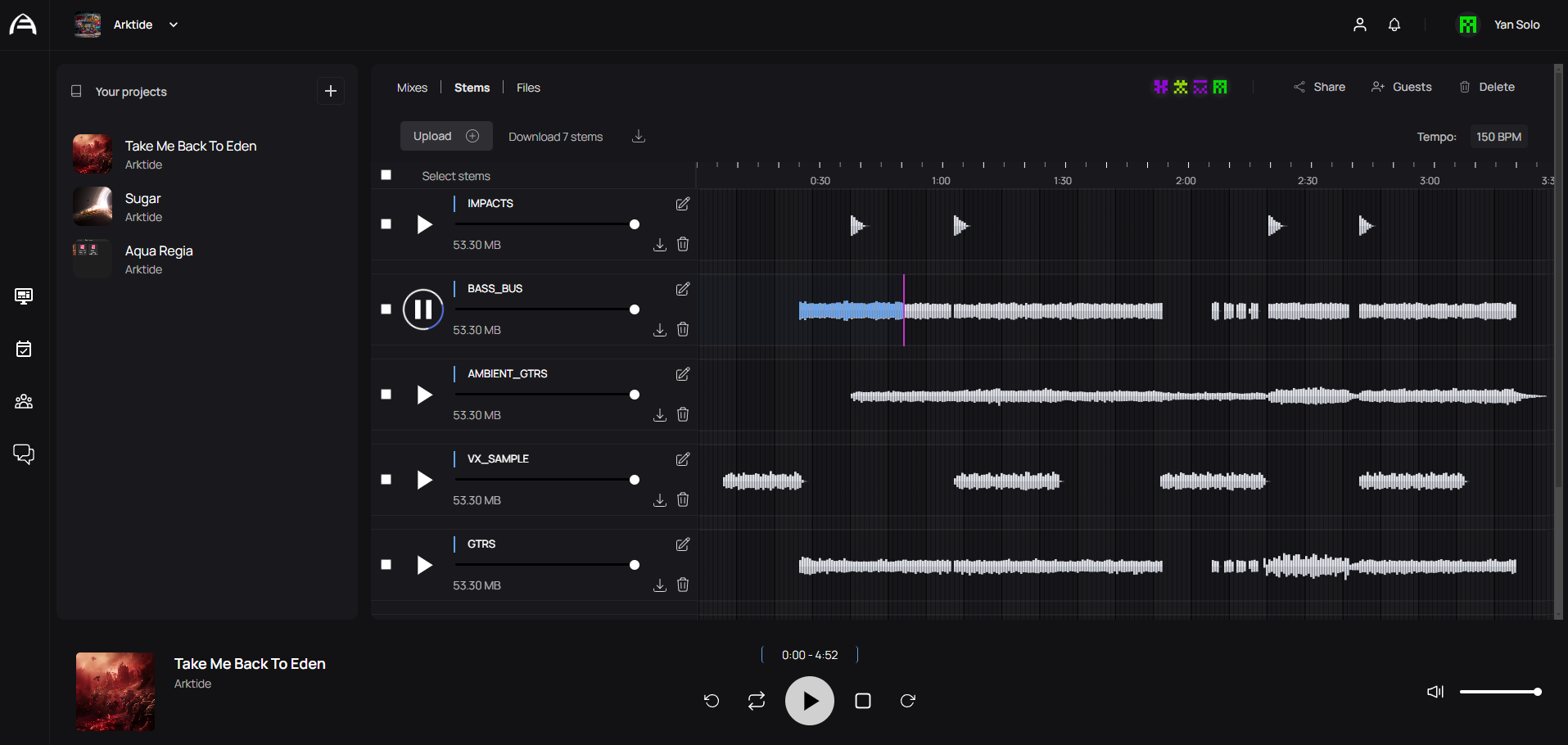Check the Select stems checkbox
This screenshot has height=745, width=1568.
click(x=386, y=175)
